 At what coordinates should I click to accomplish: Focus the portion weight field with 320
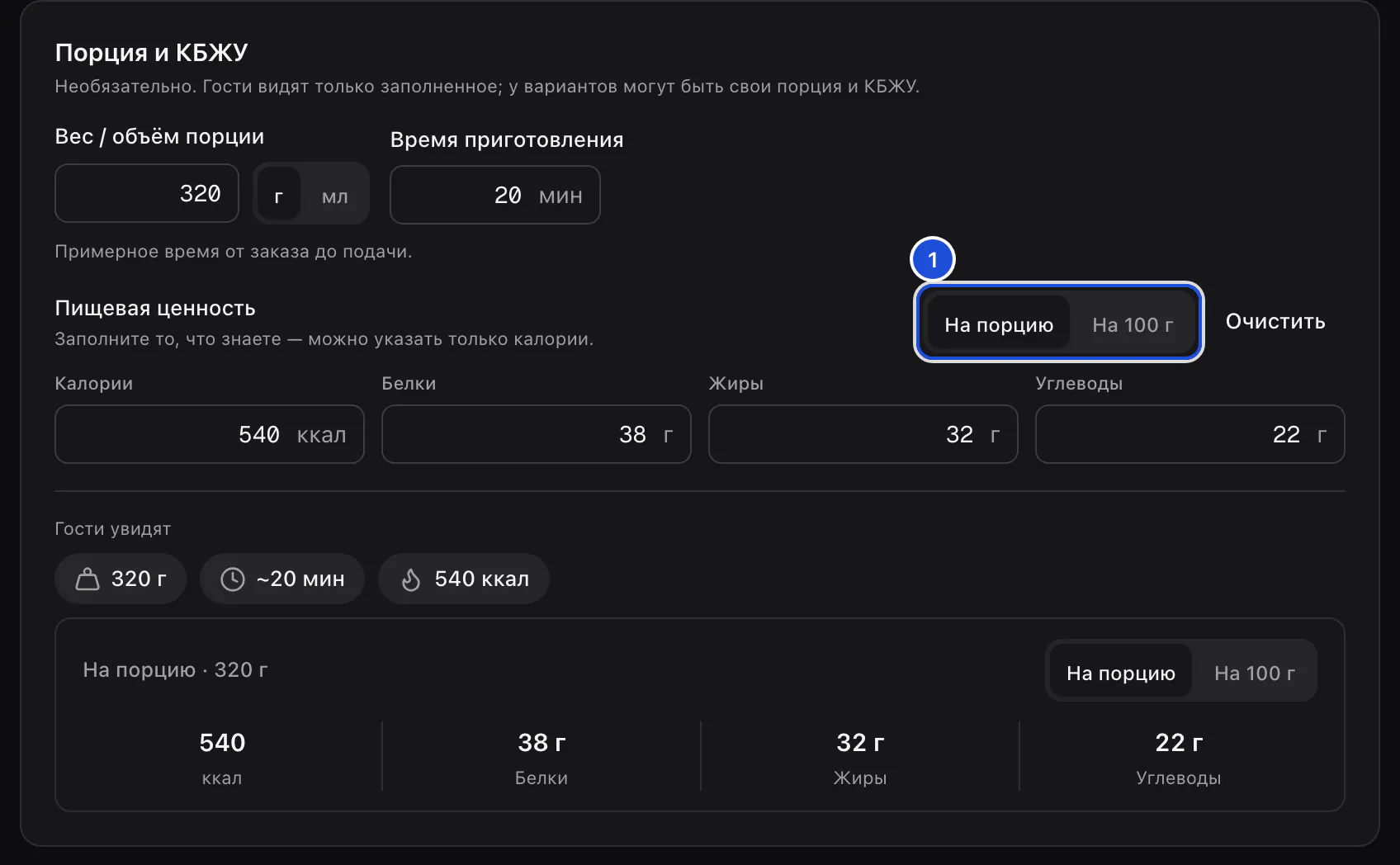tap(147, 193)
